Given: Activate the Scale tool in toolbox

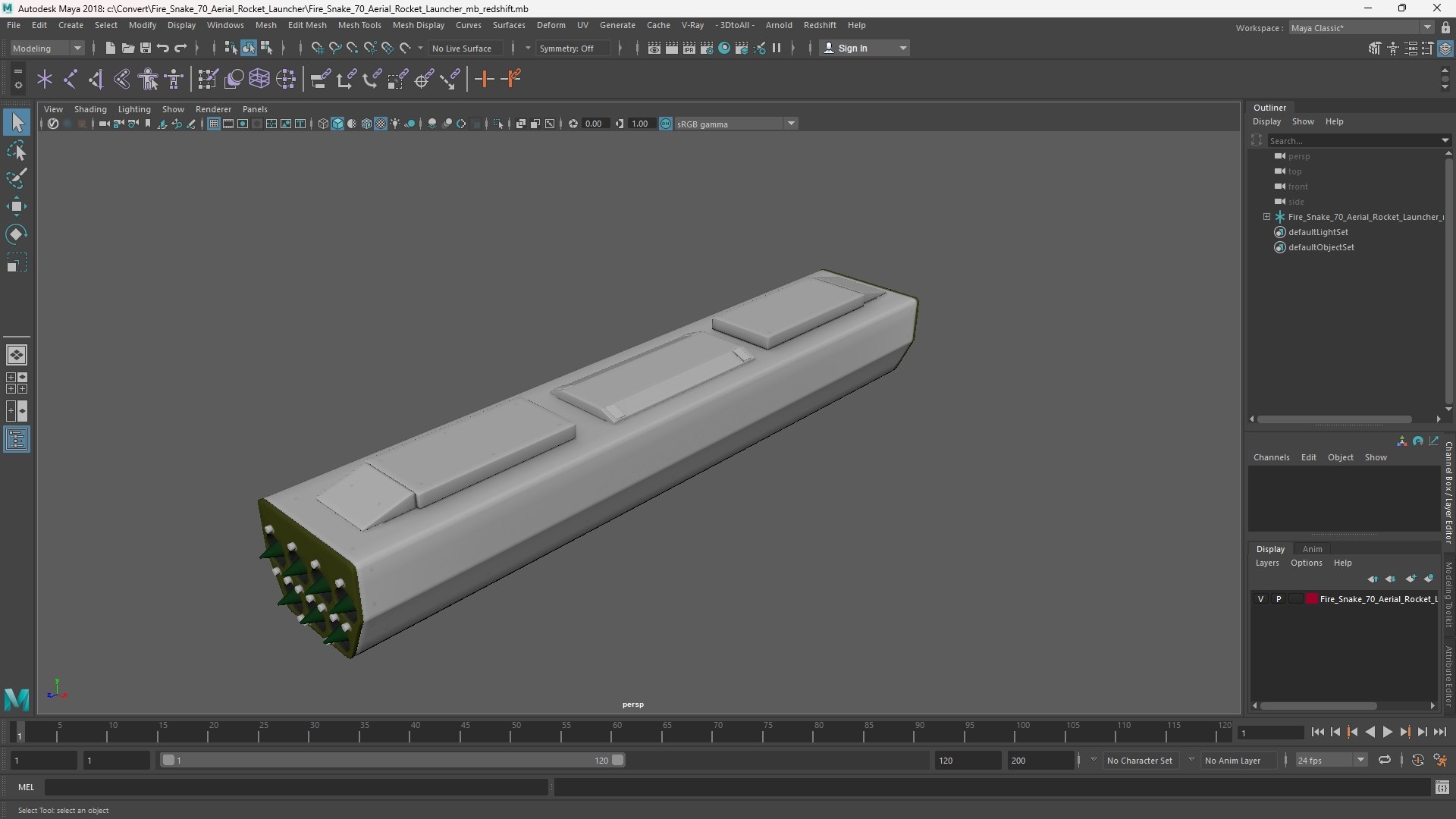Looking at the screenshot, I should (x=17, y=262).
